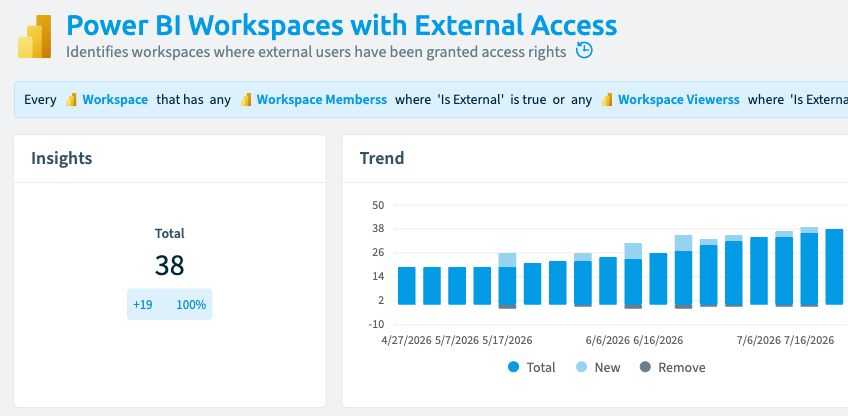Click the 7/16/2026 axis date label

coord(809,340)
